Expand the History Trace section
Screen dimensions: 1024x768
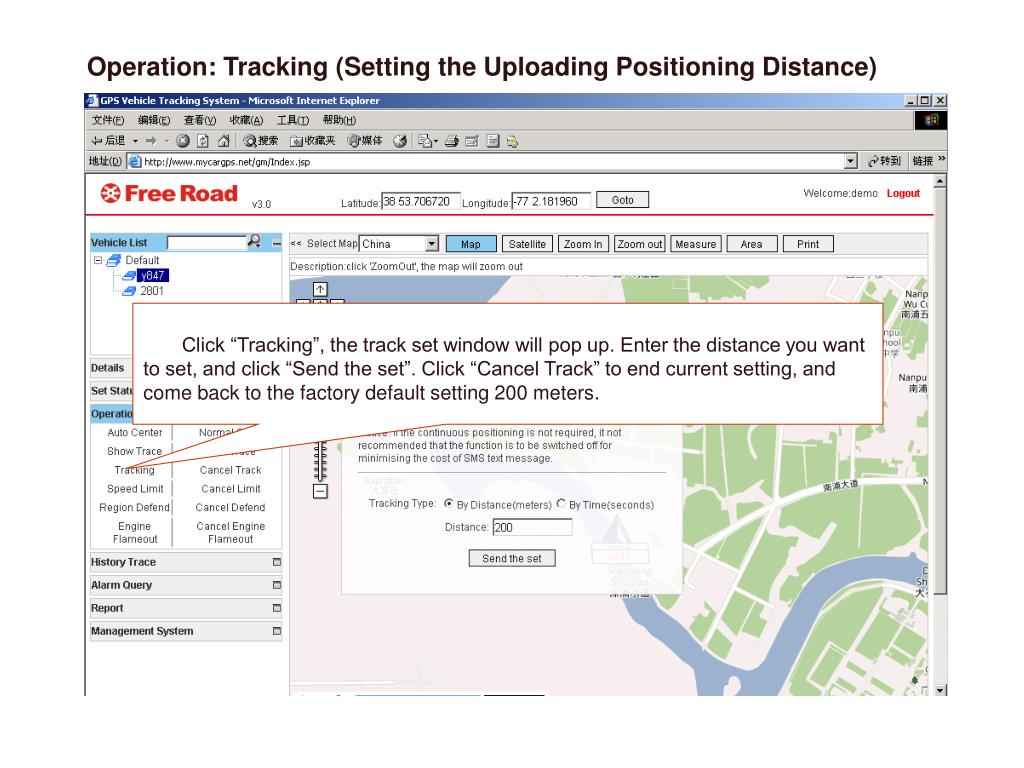[x=276, y=562]
